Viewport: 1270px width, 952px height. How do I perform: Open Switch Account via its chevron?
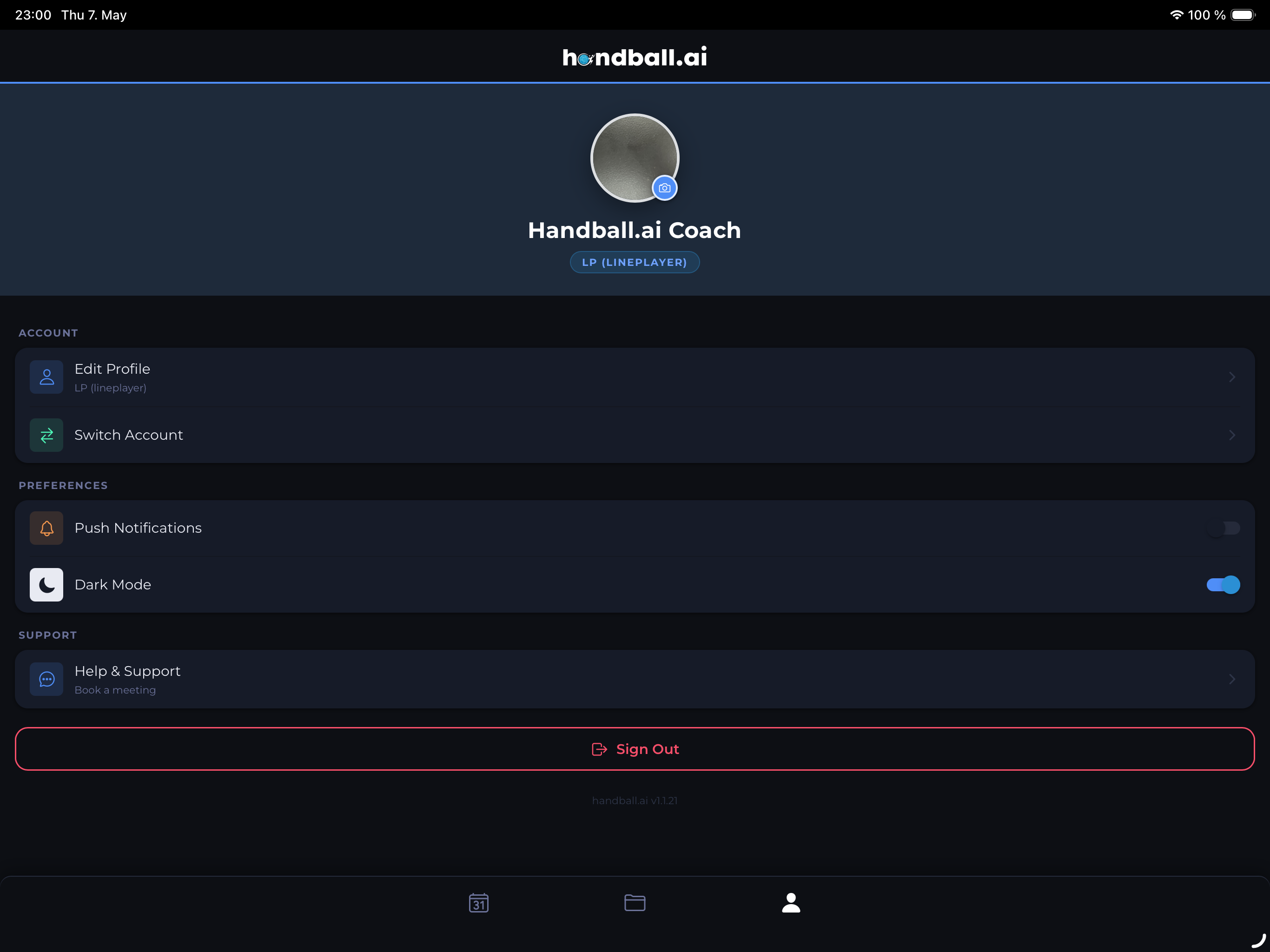coord(1231,435)
